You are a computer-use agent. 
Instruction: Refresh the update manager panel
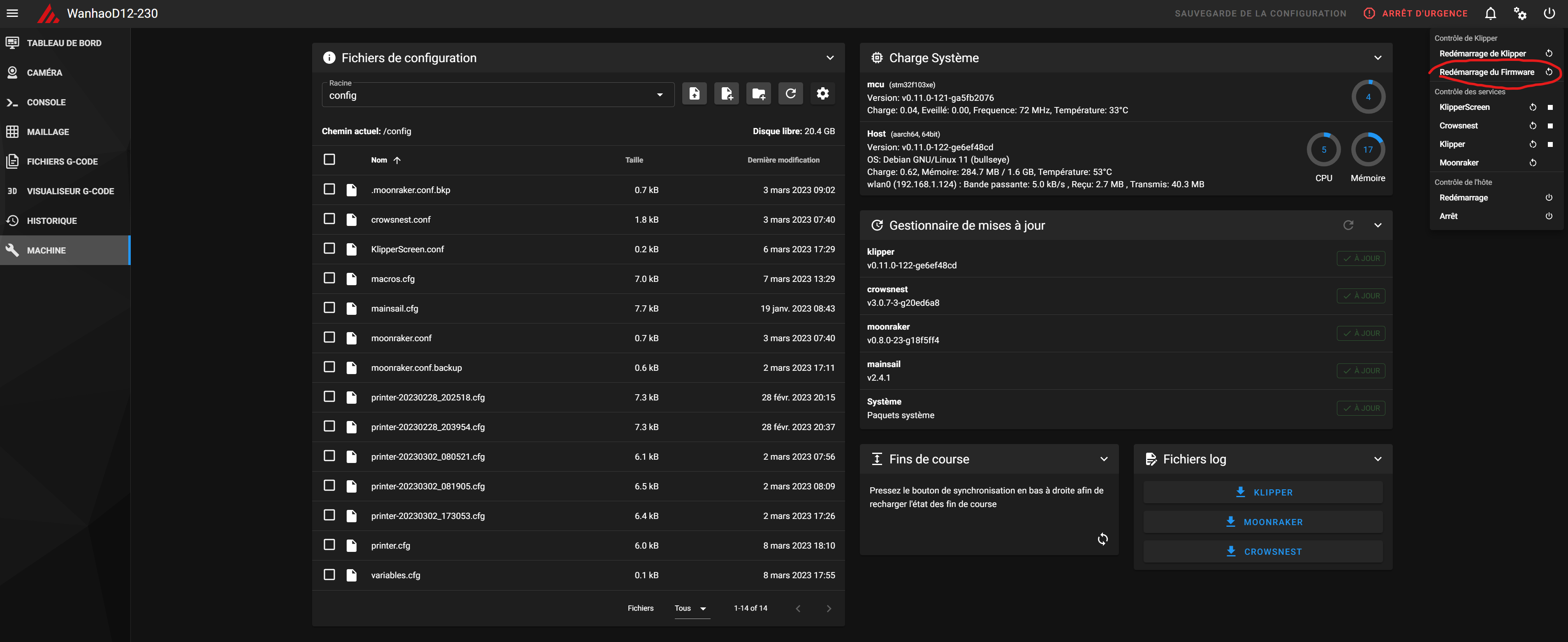(1348, 226)
